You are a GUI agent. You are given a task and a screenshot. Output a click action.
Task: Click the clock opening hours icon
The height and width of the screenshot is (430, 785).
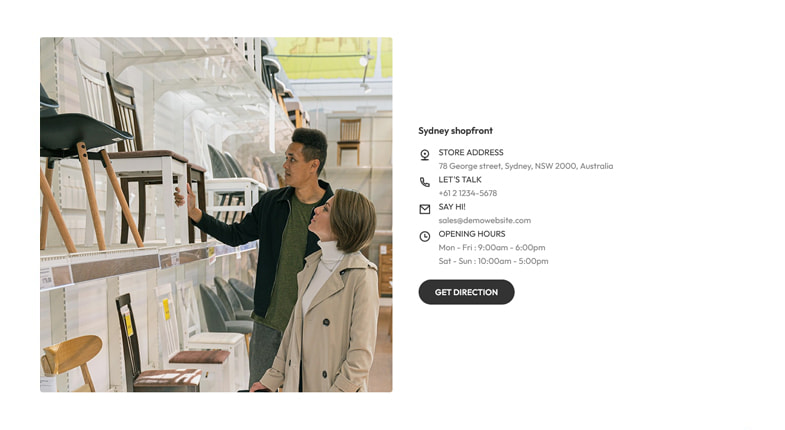tap(425, 236)
